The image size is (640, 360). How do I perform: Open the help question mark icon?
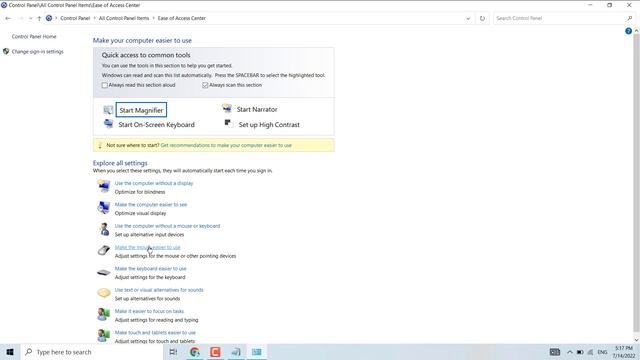(x=628, y=31)
